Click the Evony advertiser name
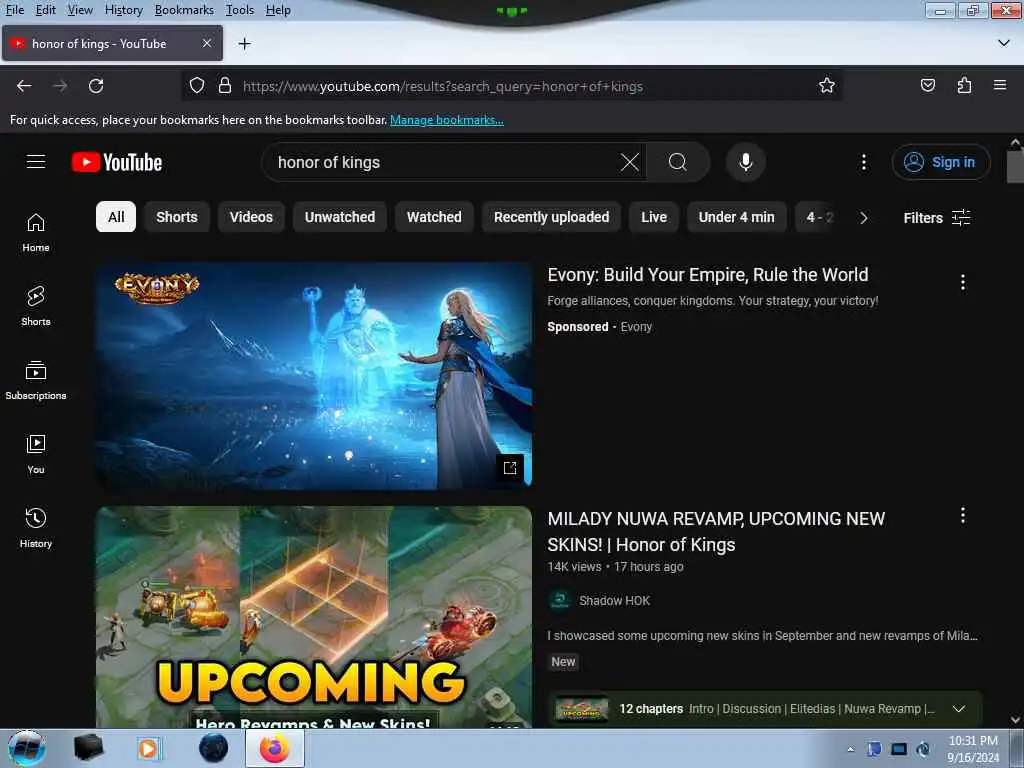The image size is (1024, 768). [x=636, y=327]
